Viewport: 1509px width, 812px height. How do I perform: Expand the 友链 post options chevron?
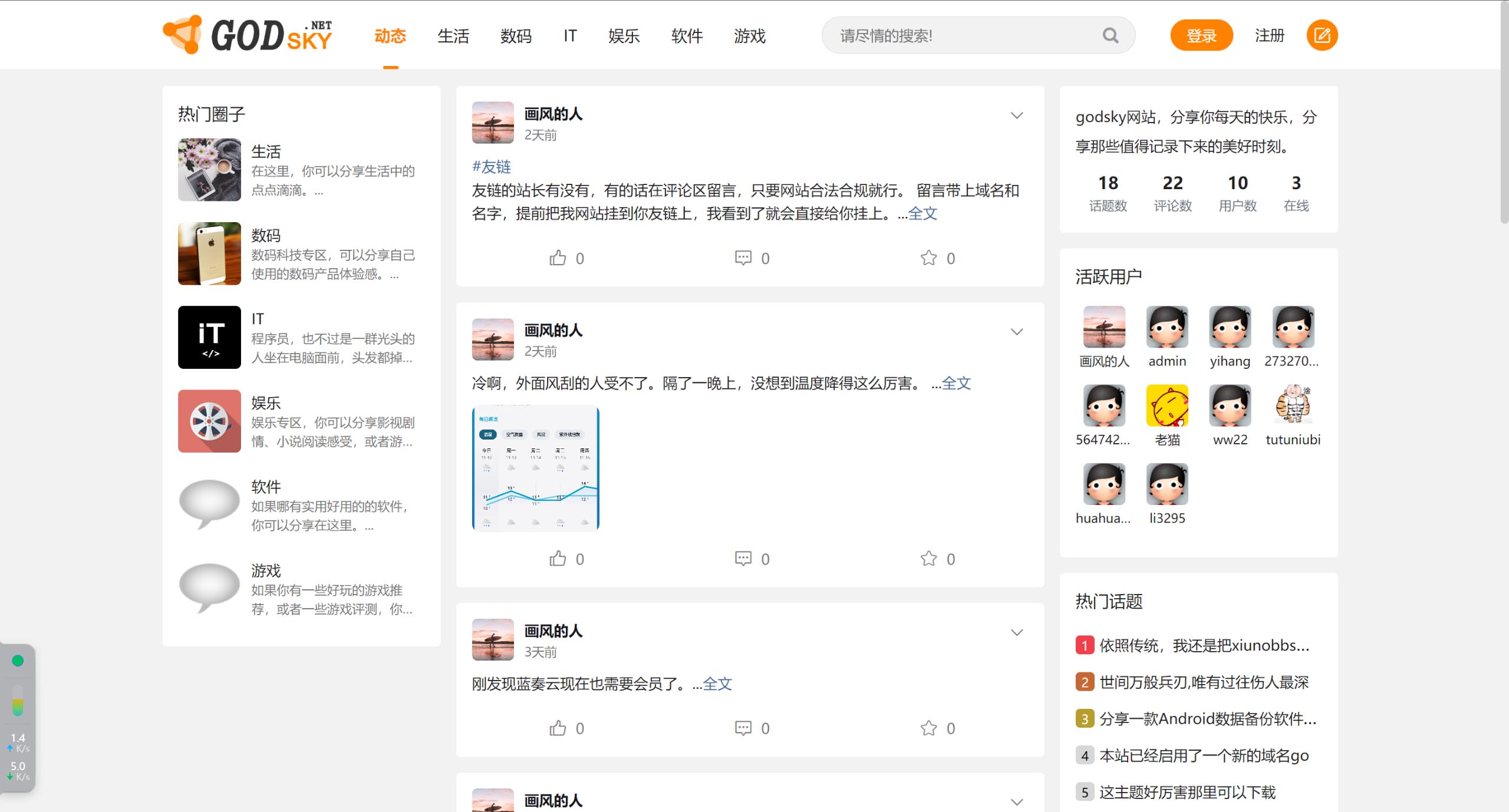pyautogui.click(x=1017, y=115)
